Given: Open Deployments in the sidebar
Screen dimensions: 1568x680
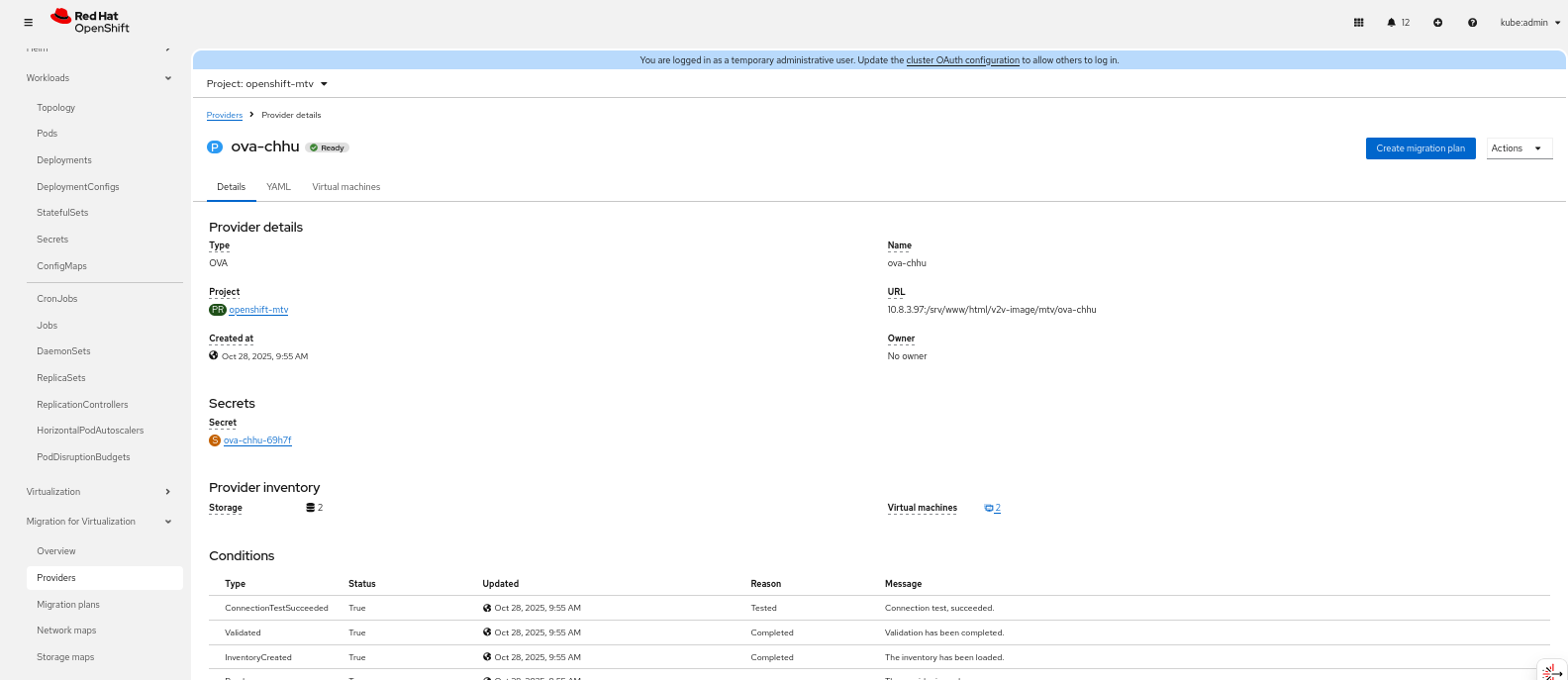Looking at the screenshot, I should pos(64,159).
